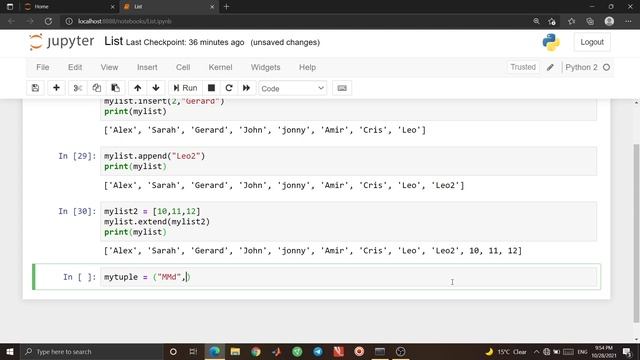Viewport: 640px width, 360px height.
Task: Open the Kernel menu
Action: (220, 67)
